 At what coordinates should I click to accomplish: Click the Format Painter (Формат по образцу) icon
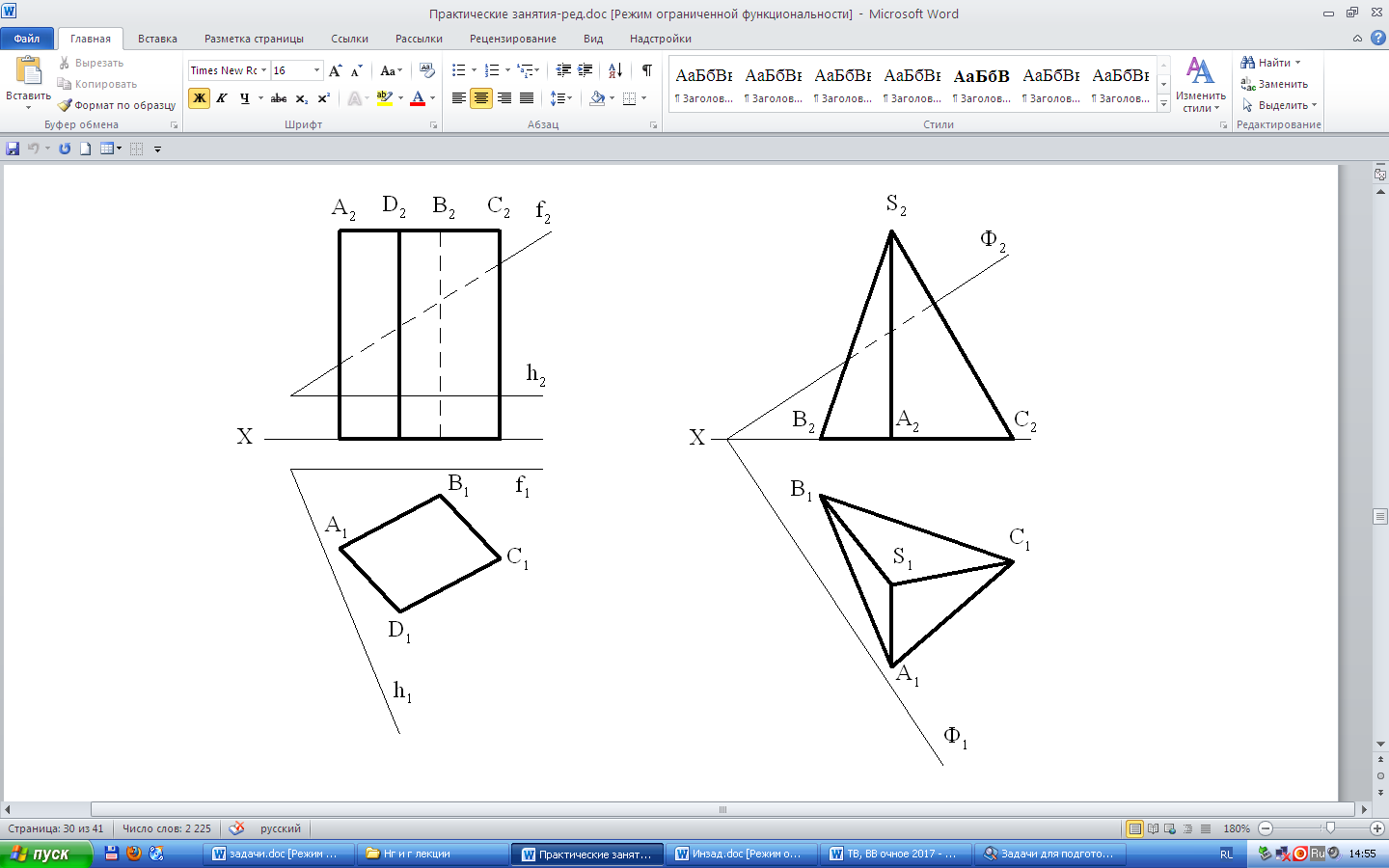tap(66, 105)
